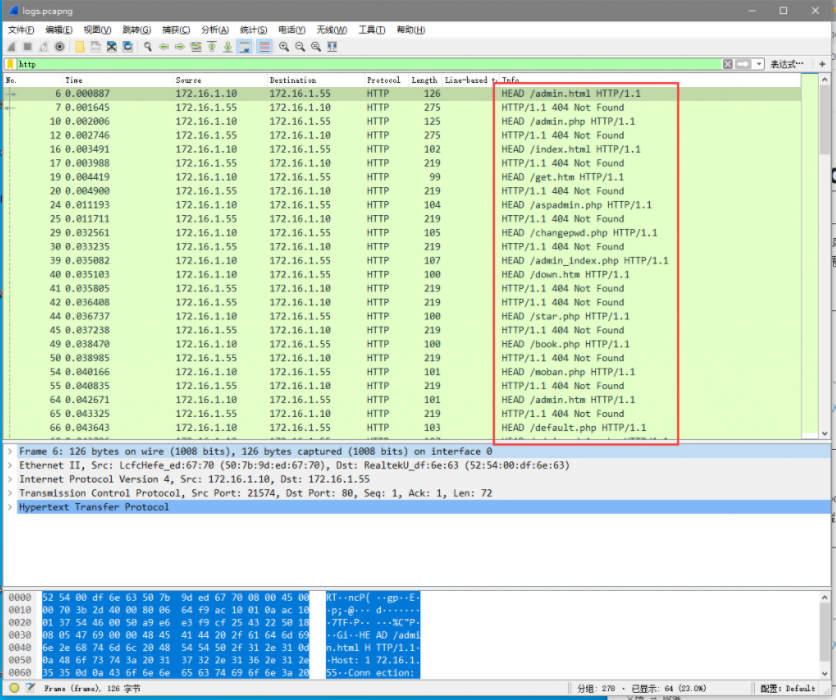This screenshot has height=700, width=836.
Task: Reset packet text to normal size
Action: 316,47
